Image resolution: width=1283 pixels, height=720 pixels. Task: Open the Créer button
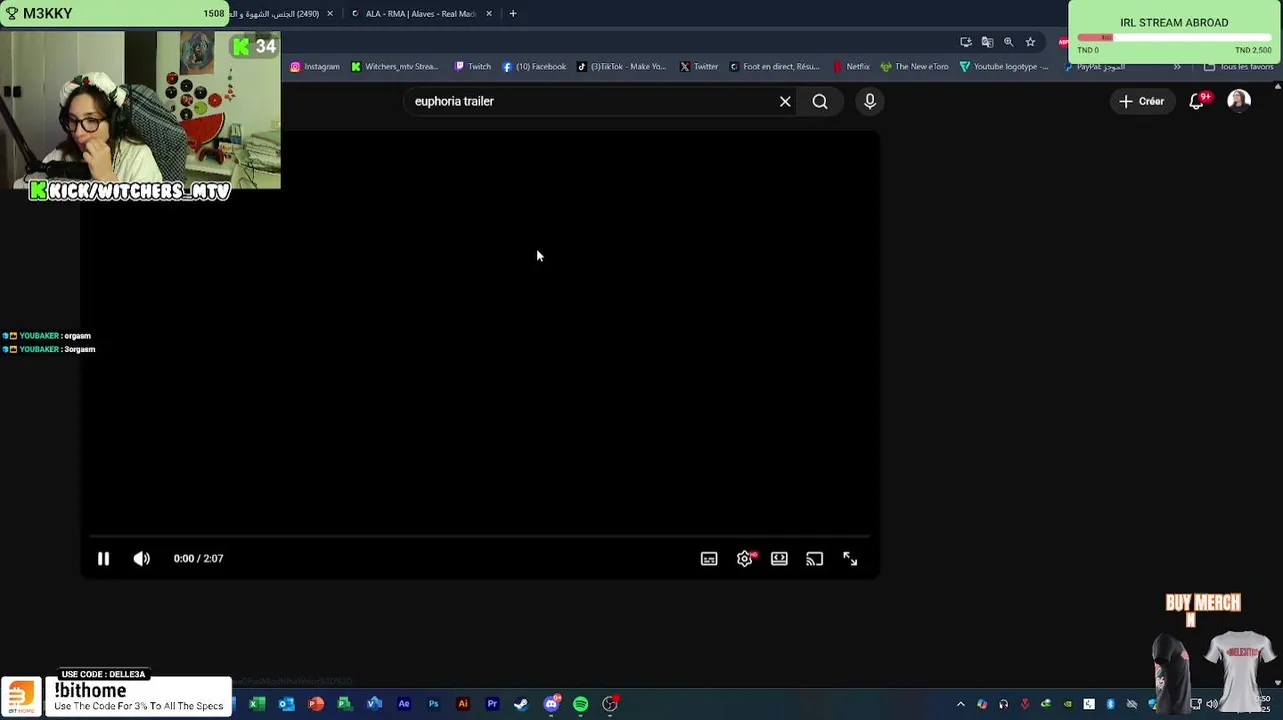(1141, 101)
